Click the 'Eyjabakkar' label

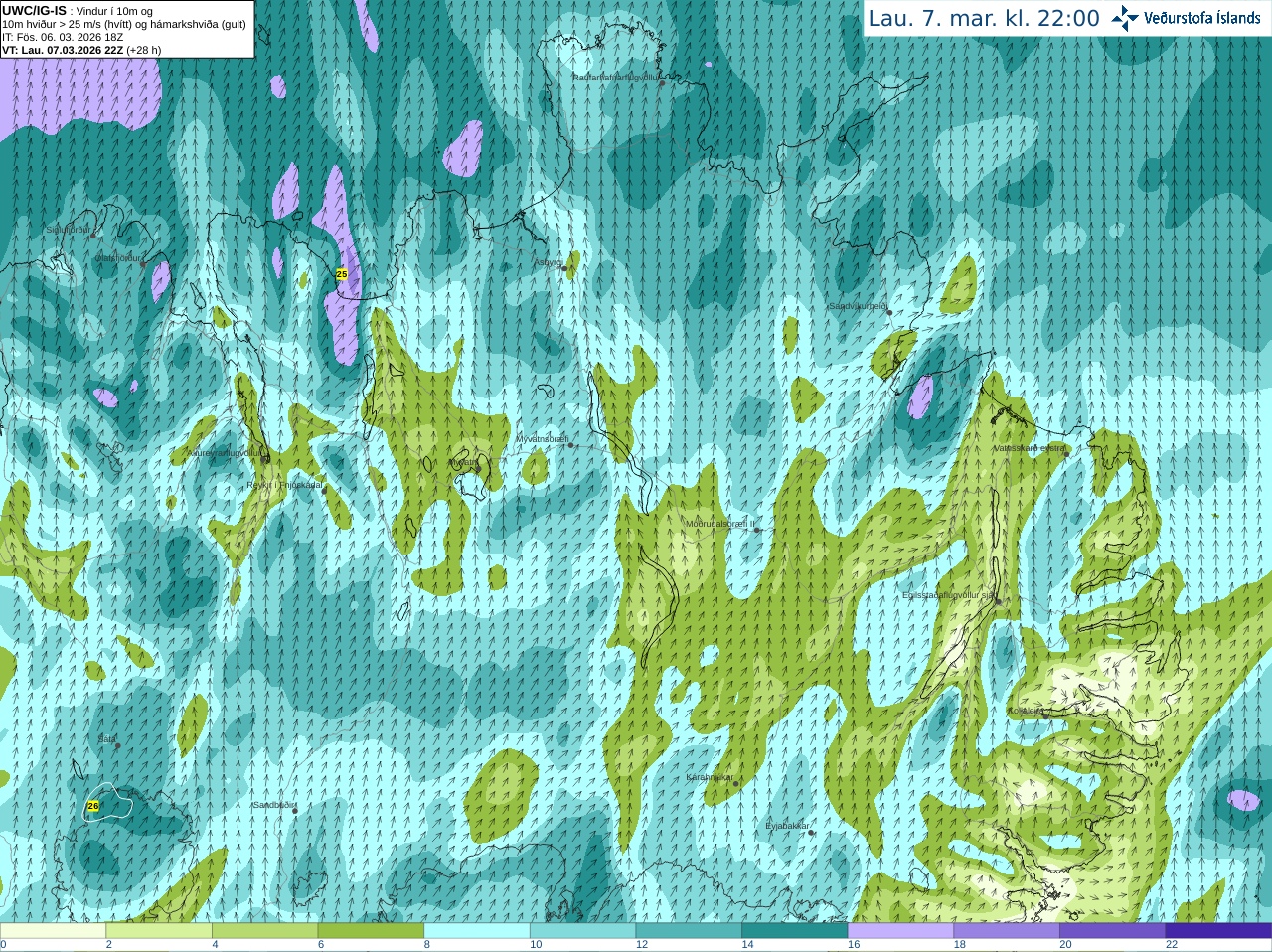pyautogui.click(x=788, y=826)
